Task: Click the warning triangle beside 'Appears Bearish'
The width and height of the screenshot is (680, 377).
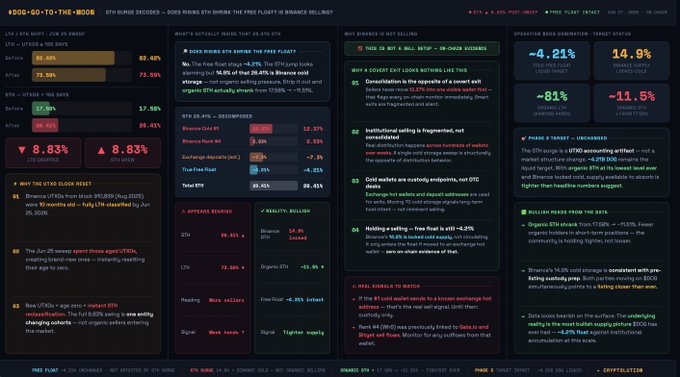Action: [x=183, y=211]
